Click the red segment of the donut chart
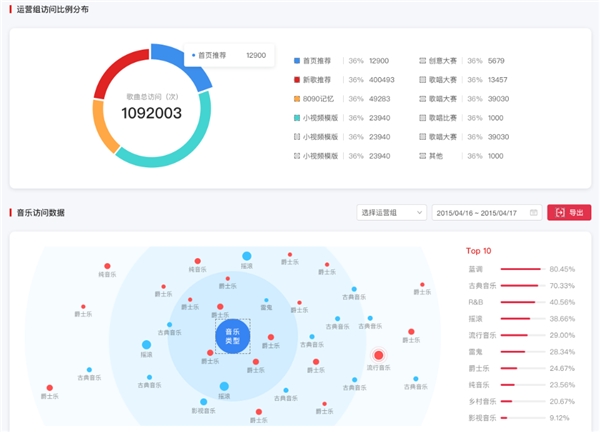The width and height of the screenshot is (600, 432). click(x=115, y=69)
